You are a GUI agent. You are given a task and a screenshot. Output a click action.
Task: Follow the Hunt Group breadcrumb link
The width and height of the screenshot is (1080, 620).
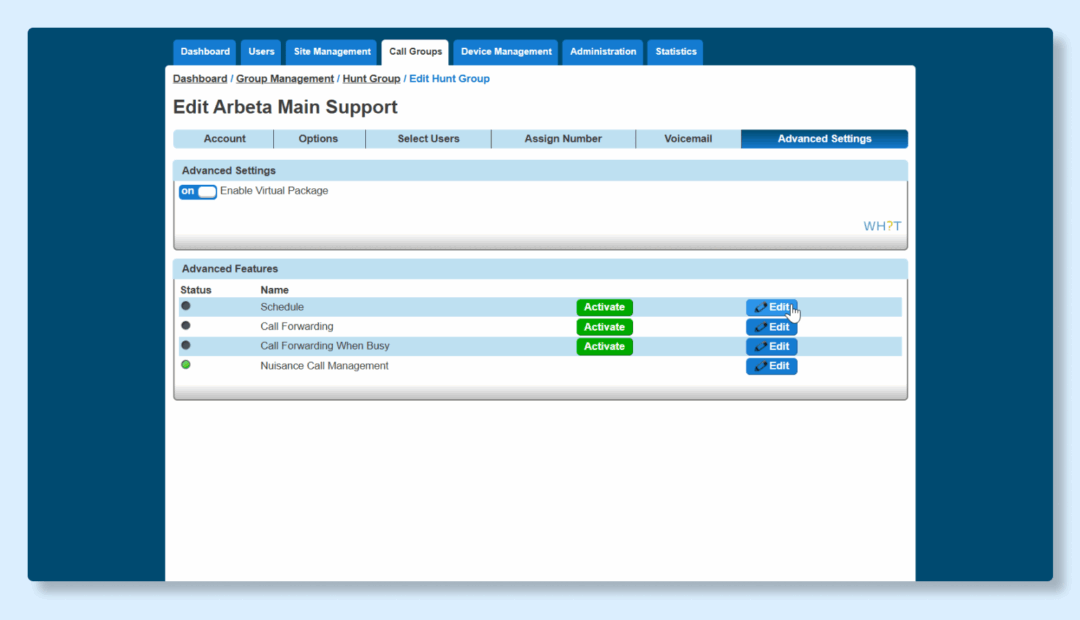tap(371, 79)
